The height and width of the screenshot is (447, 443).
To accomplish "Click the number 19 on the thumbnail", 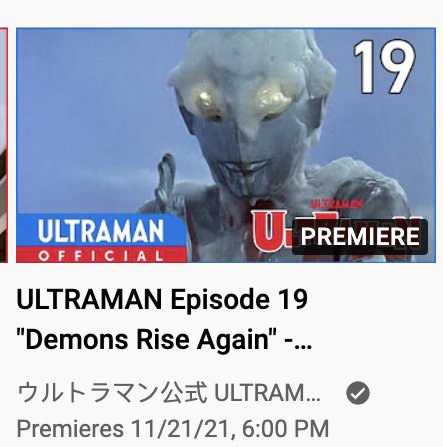I will [x=385, y=67].
